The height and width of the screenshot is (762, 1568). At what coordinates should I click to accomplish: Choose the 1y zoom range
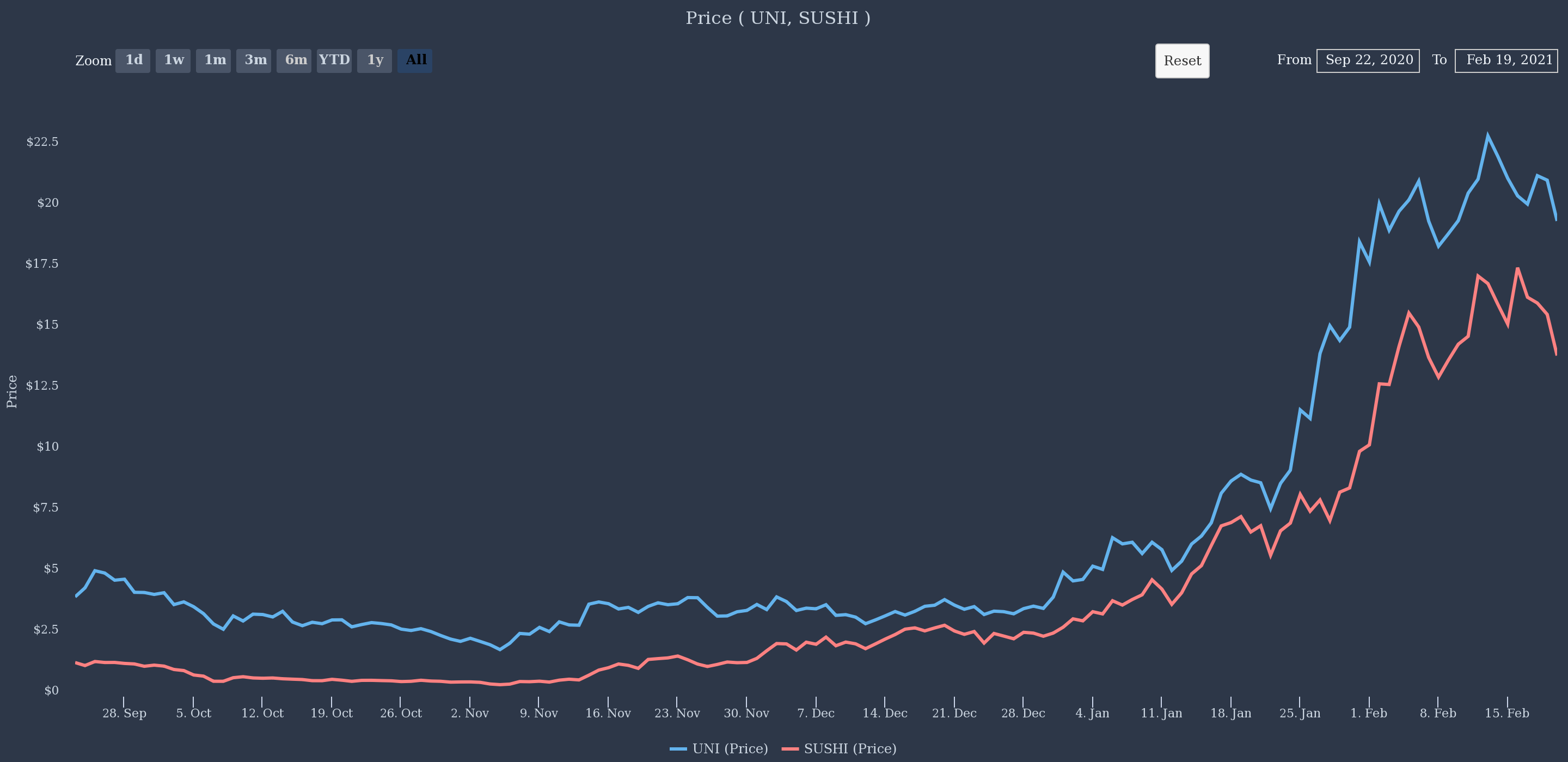pos(375,60)
